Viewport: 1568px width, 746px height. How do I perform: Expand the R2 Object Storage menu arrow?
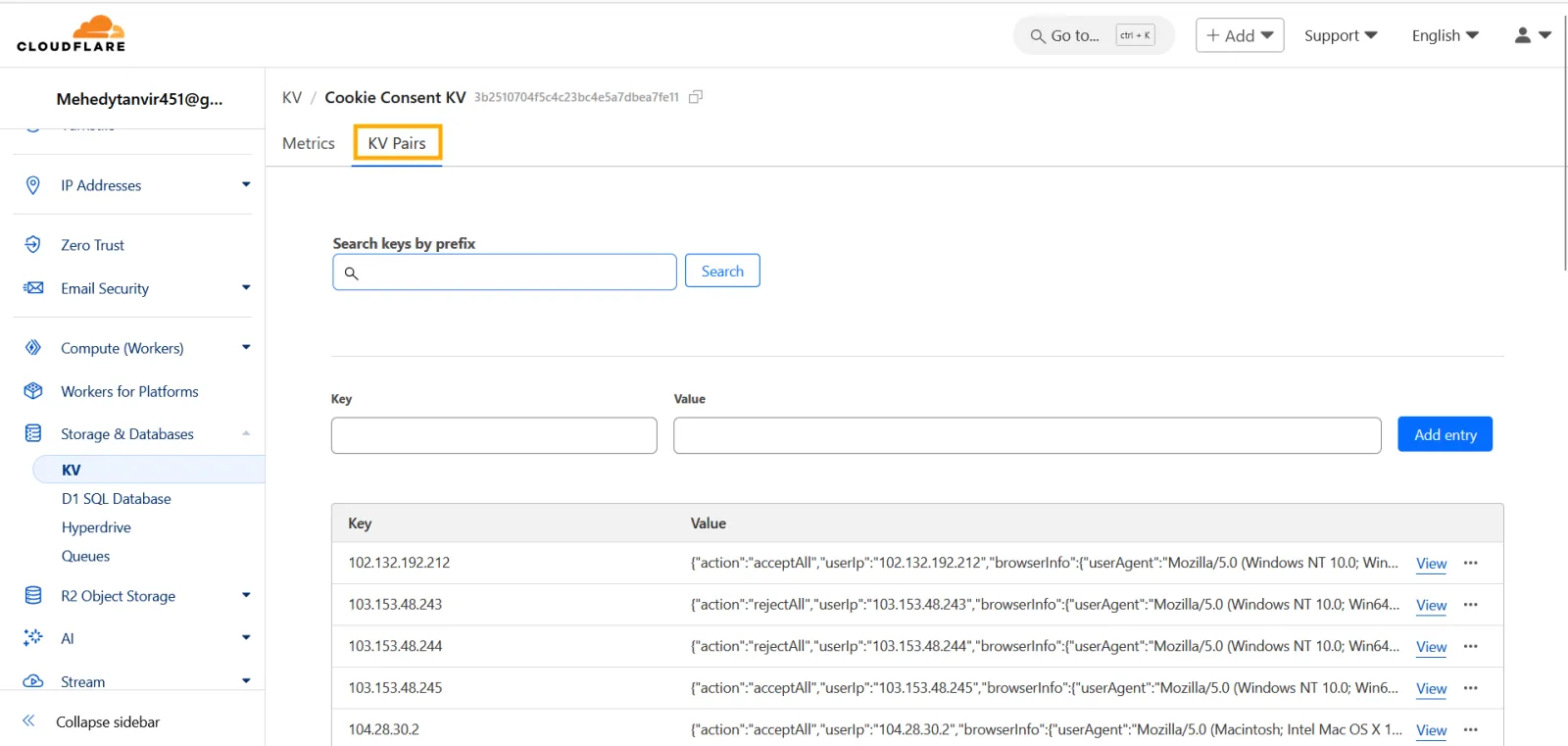pos(246,595)
